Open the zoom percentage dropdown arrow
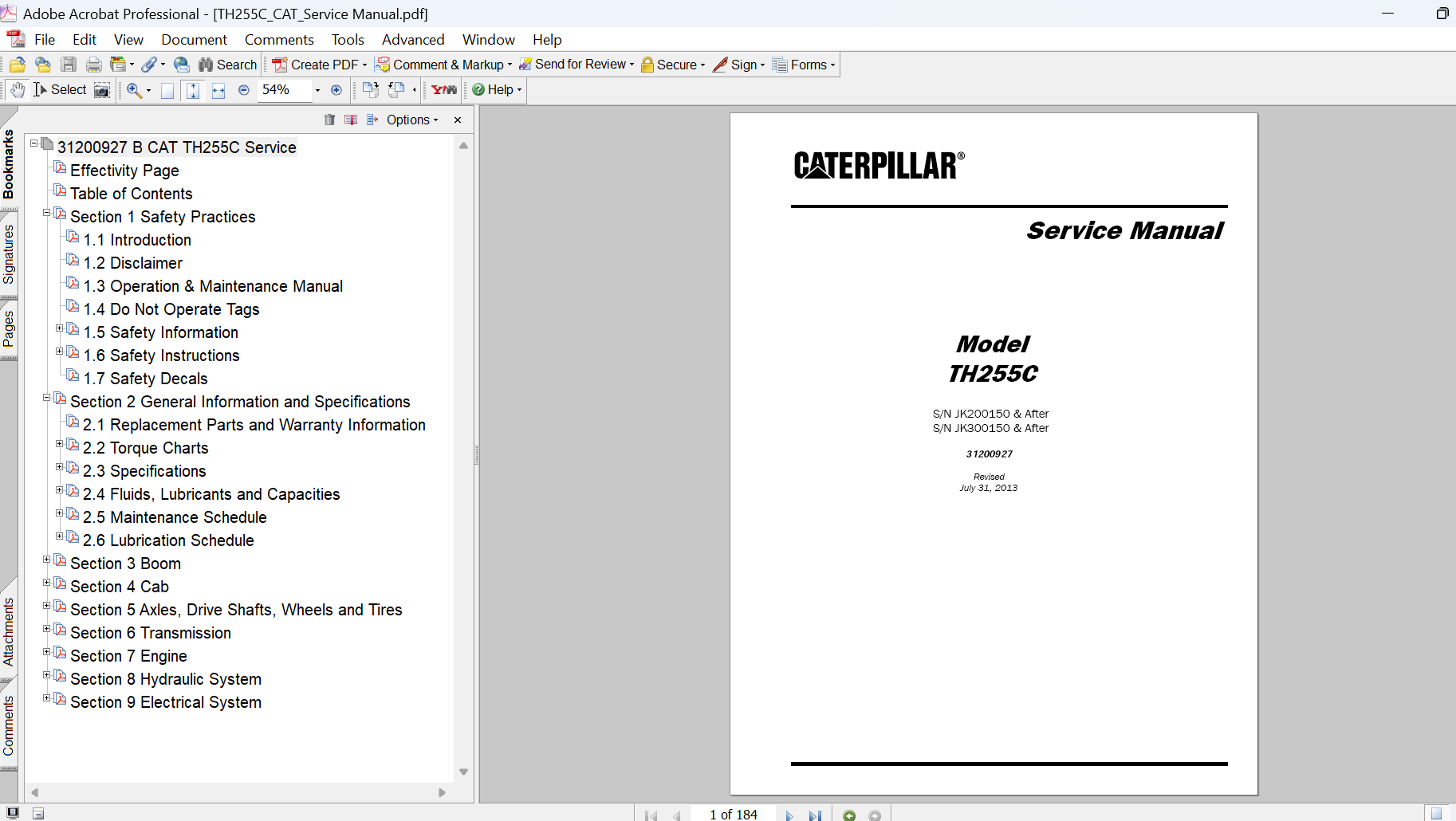The image size is (1456, 821). click(317, 90)
